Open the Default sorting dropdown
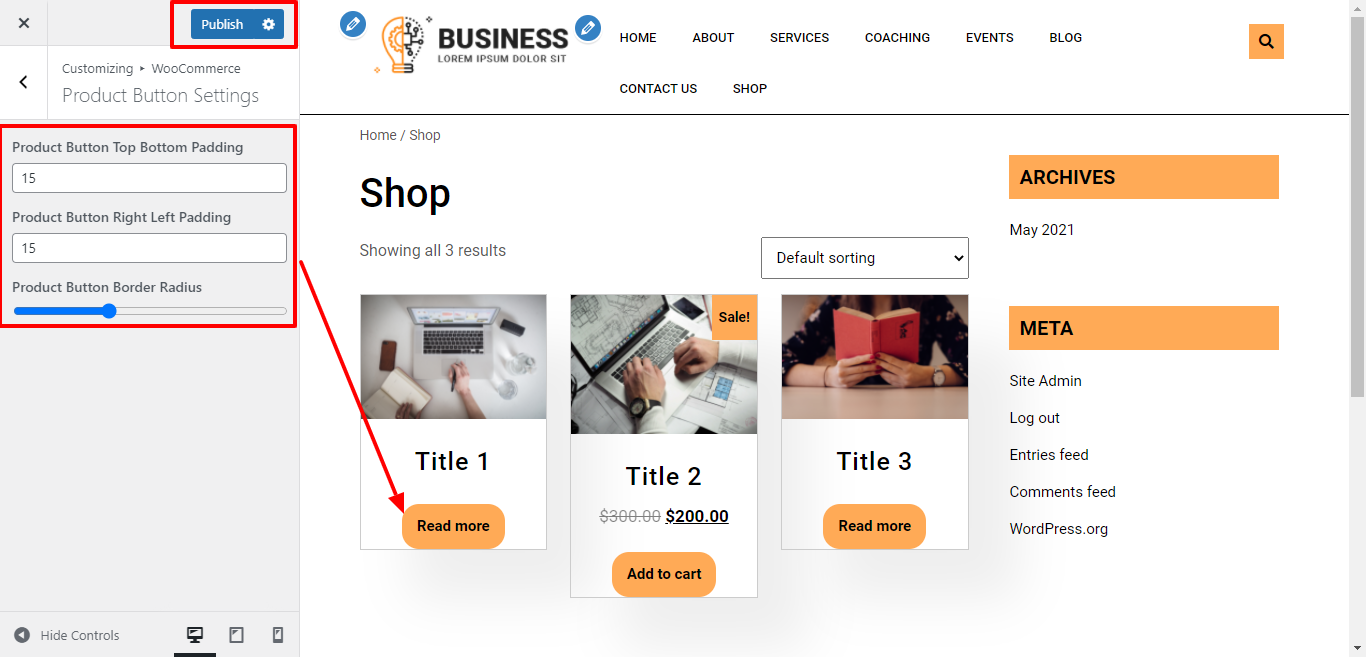 865,258
